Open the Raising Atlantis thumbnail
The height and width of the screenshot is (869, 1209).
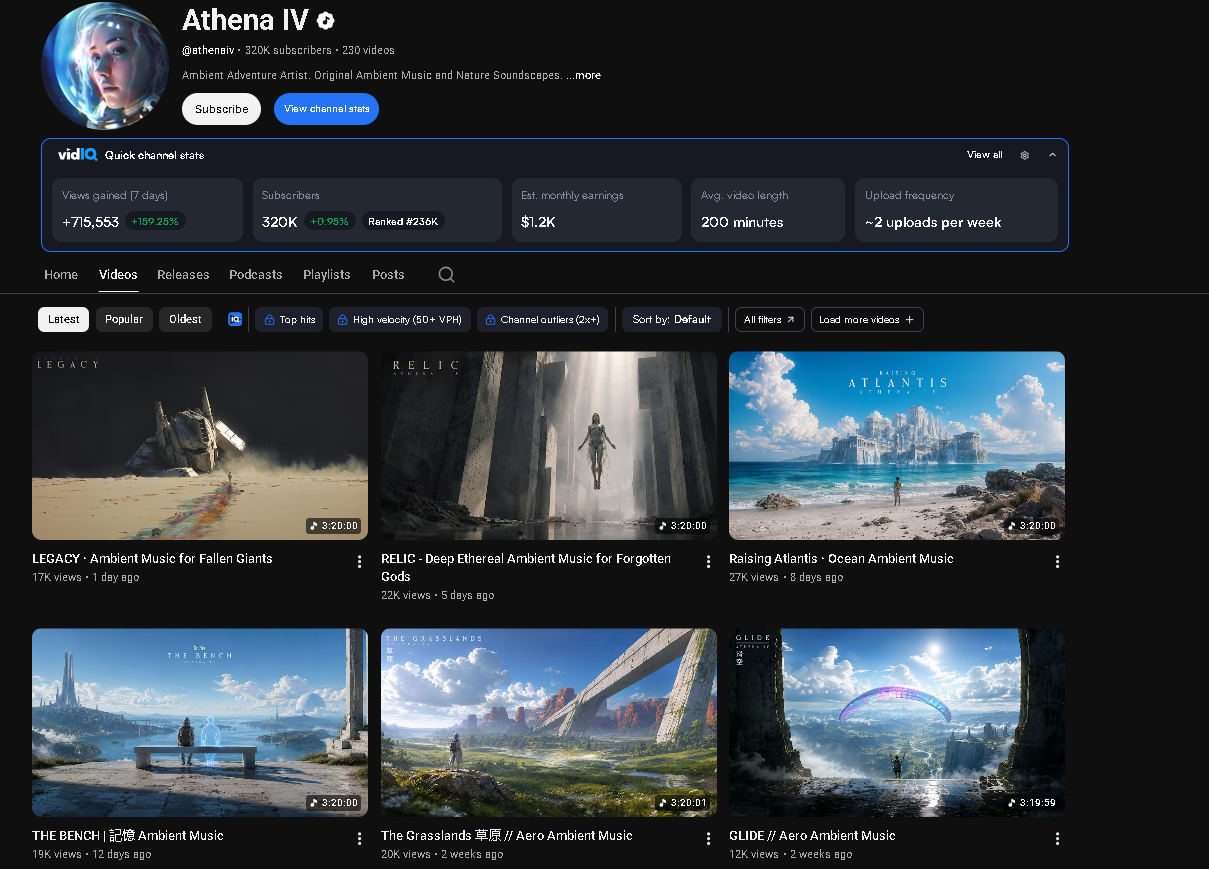click(x=897, y=445)
